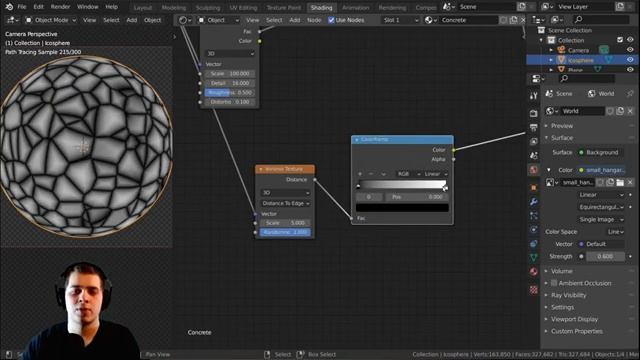Open the Particles properties tab icon
This screenshot has height=360, width=640.
tap(533, 216)
